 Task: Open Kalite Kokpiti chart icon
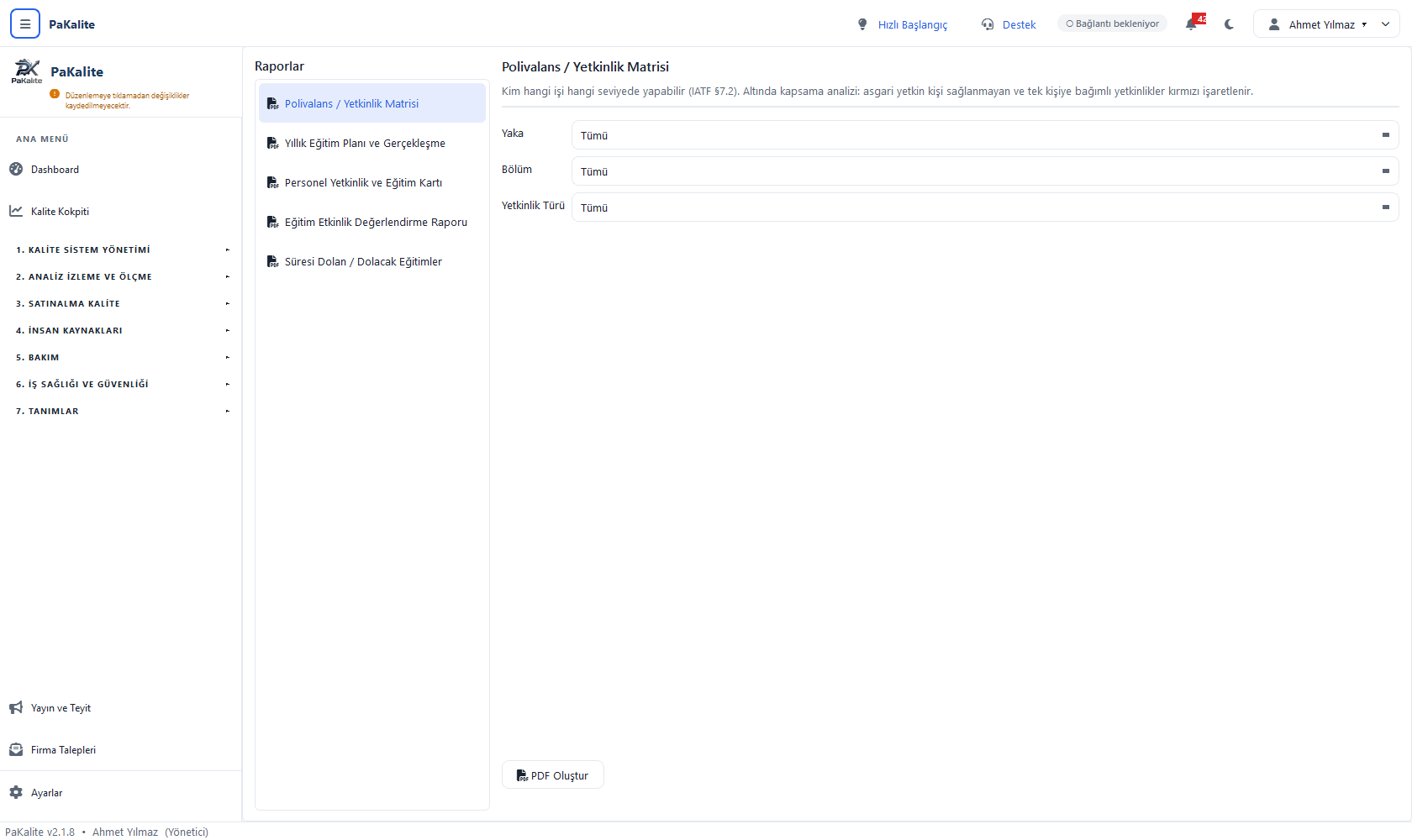(16, 211)
